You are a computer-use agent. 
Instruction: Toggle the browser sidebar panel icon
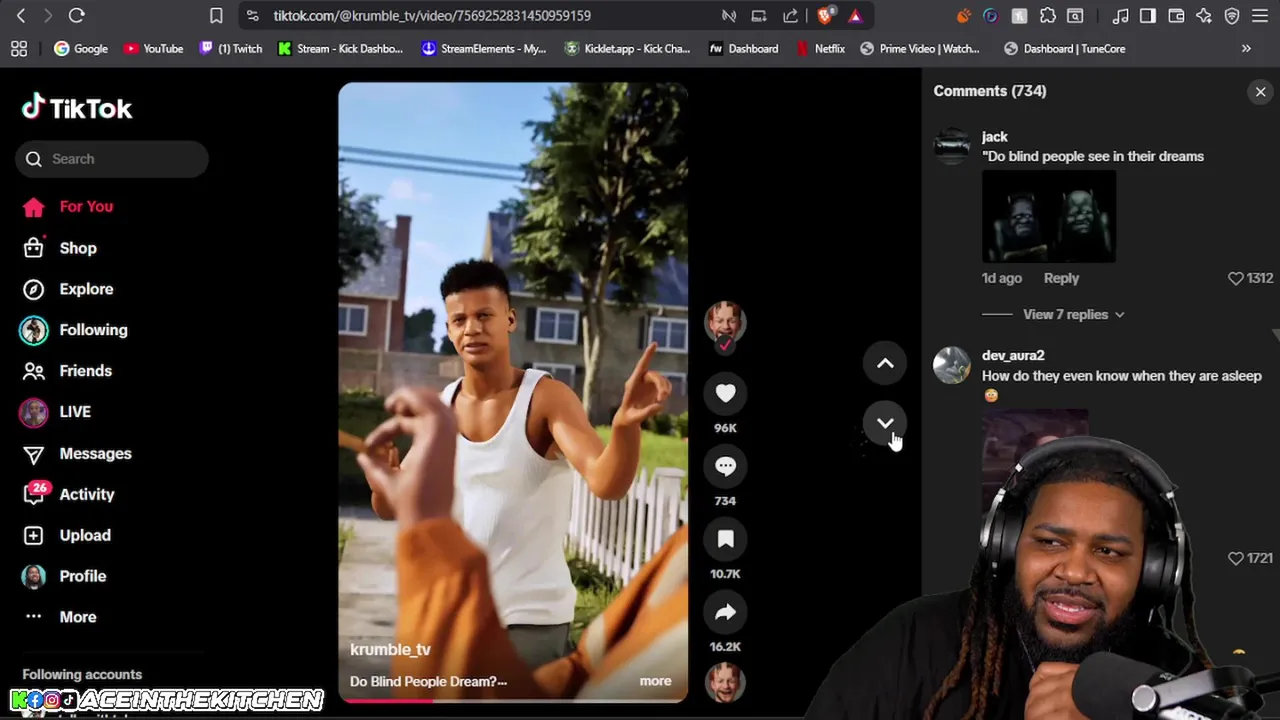click(x=1148, y=15)
